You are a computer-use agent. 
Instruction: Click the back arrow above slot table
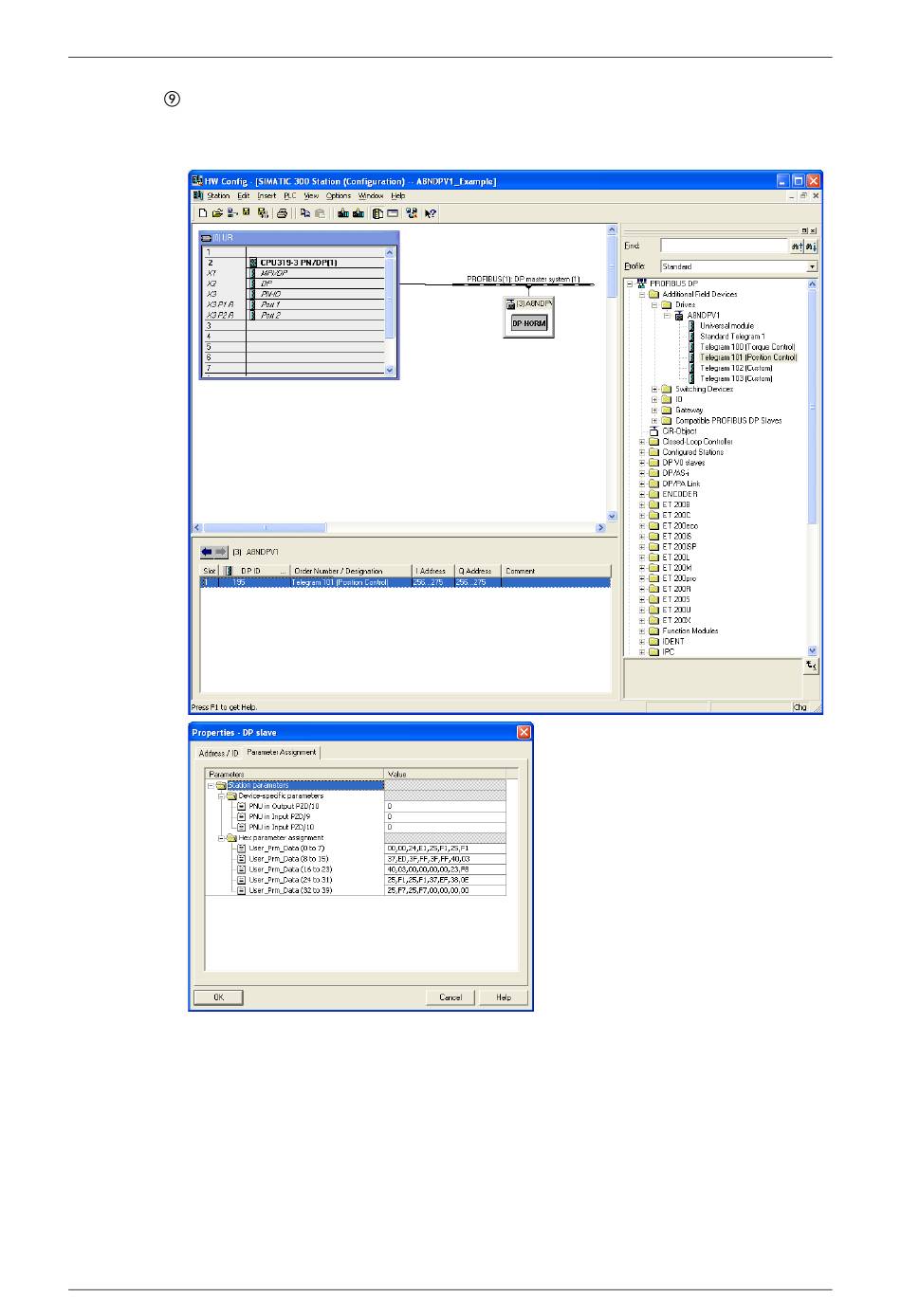pos(207,551)
